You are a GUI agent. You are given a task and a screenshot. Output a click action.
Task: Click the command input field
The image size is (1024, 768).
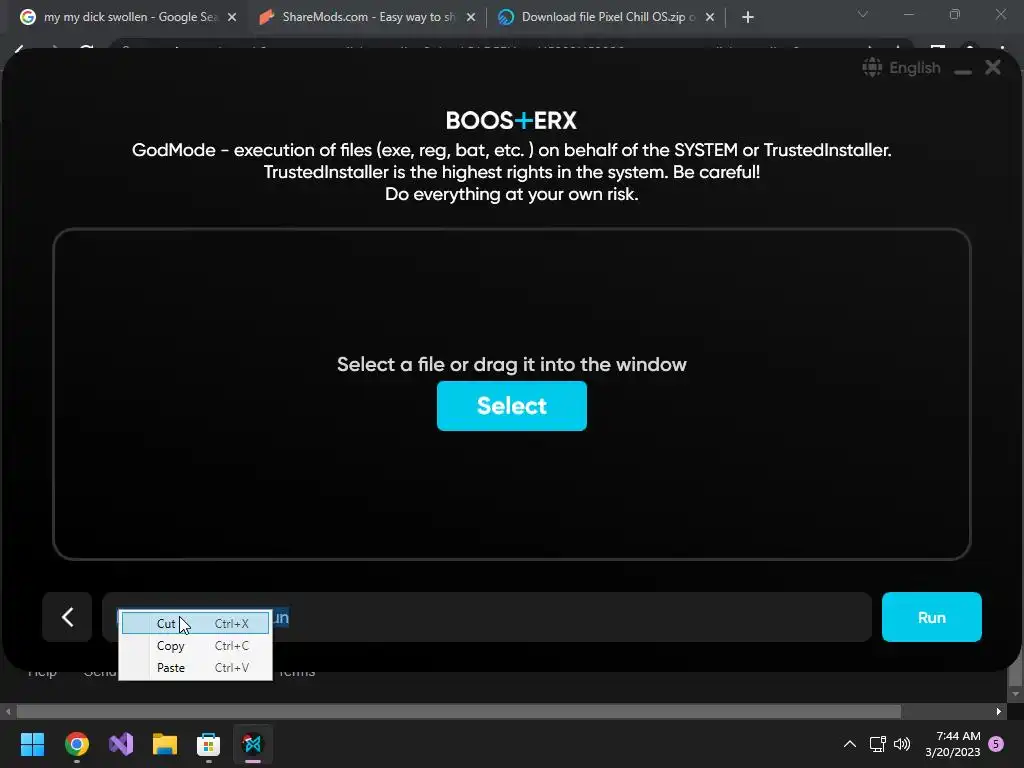[x=487, y=617]
